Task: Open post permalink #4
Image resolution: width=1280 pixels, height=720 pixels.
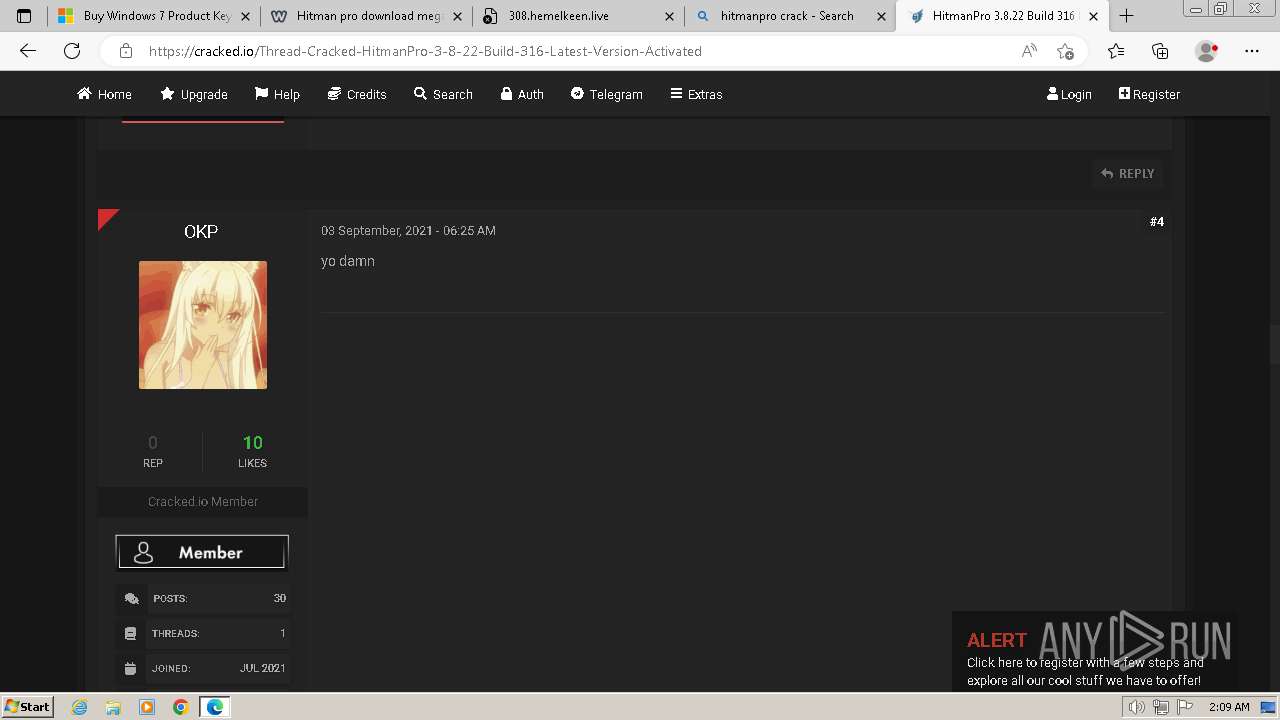Action: (x=1157, y=222)
